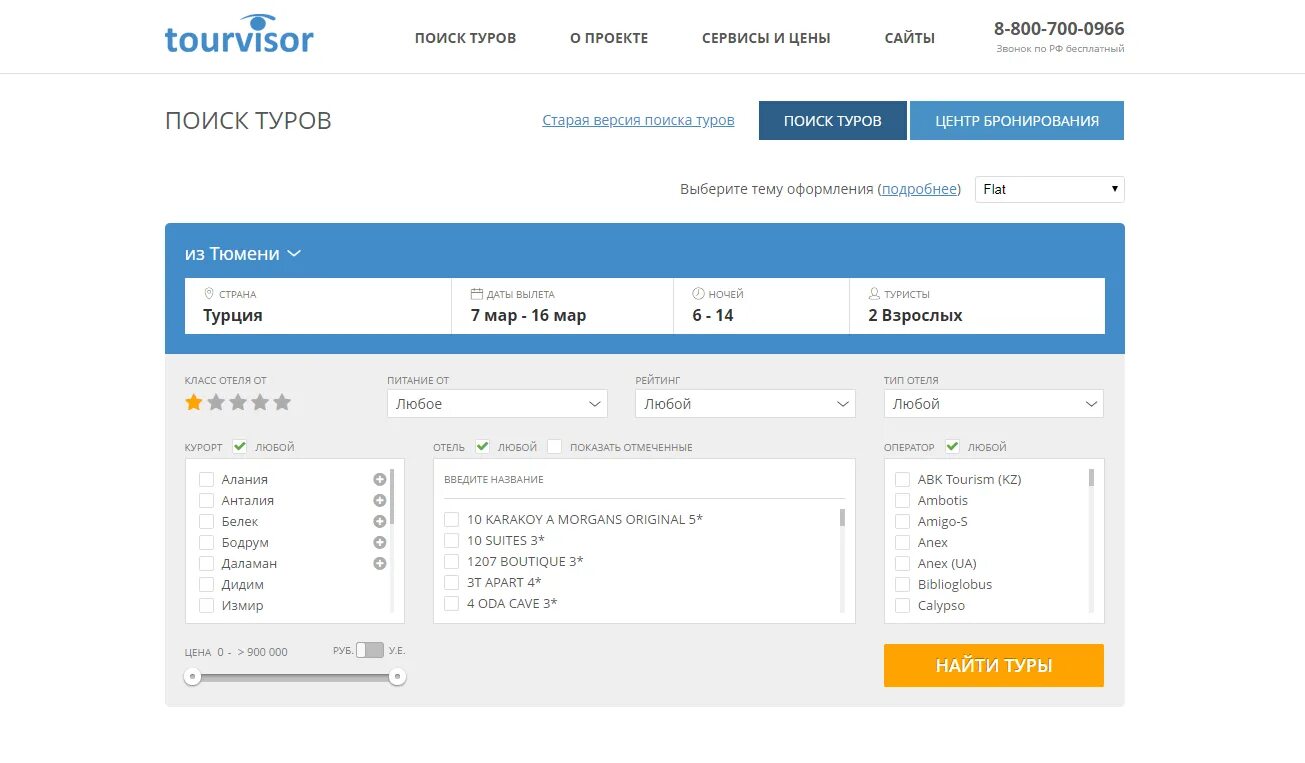The image size is (1305, 763).
Task: Check the 1207 BOUTIQUE 3* hotel
Action: [x=452, y=562]
